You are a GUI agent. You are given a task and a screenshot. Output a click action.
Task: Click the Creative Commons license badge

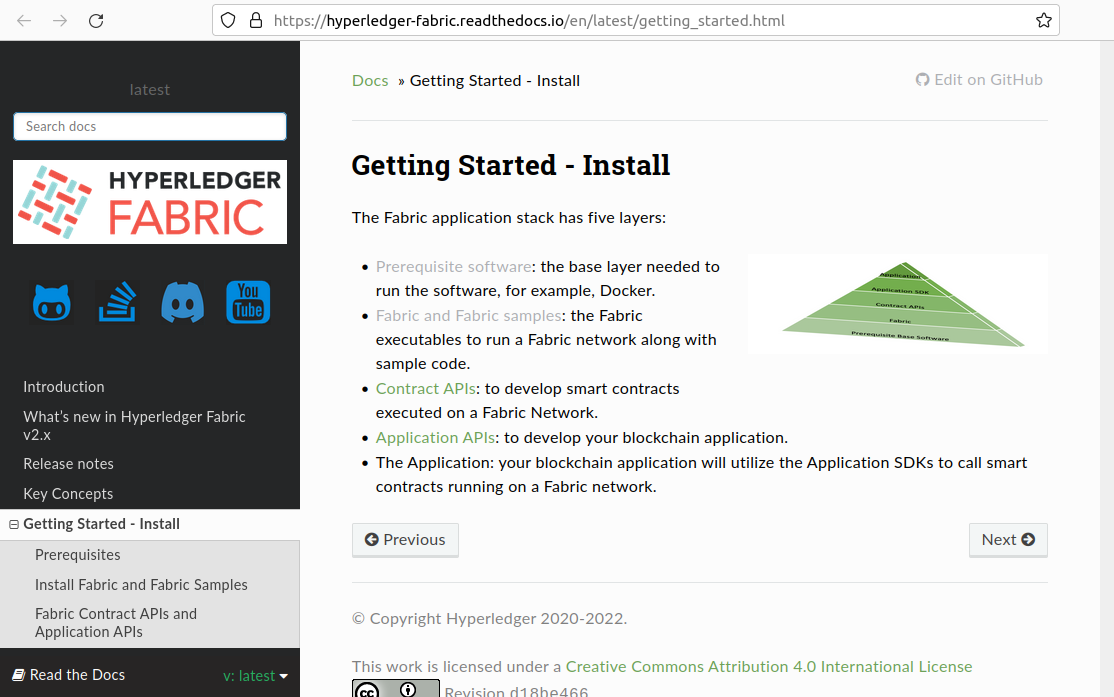pos(396,688)
